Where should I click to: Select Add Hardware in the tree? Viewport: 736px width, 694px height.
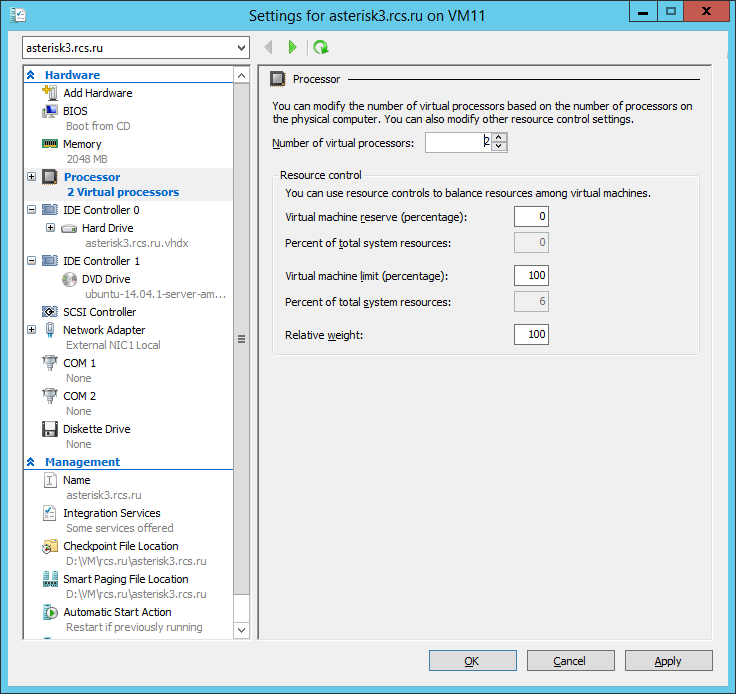(x=98, y=93)
